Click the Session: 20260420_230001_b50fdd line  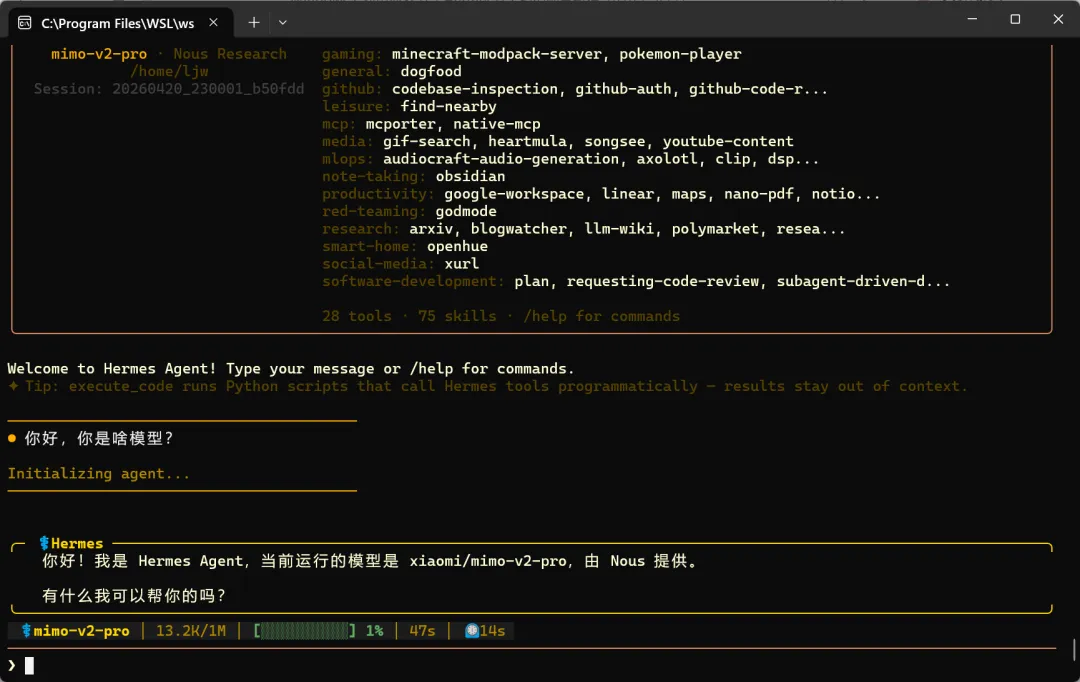[x=169, y=89]
